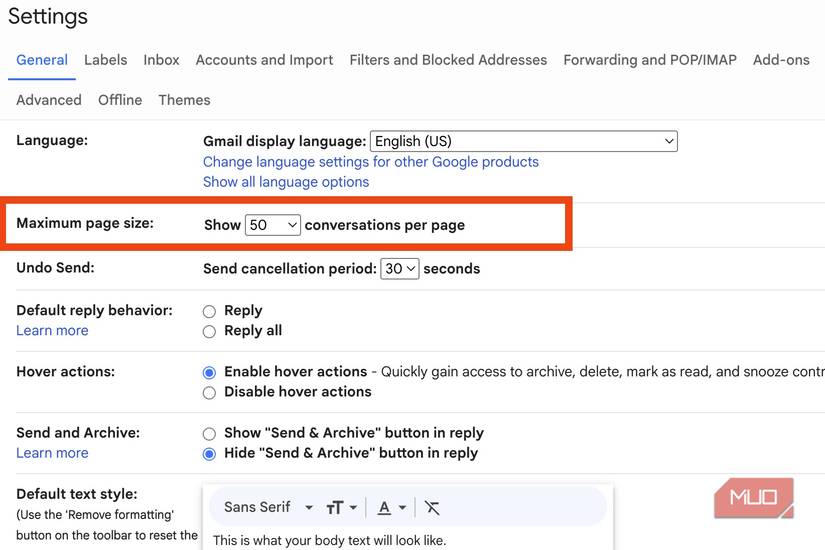The width and height of the screenshot is (825, 550).
Task: Switch to the Advanced tab
Action: [x=49, y=100]
